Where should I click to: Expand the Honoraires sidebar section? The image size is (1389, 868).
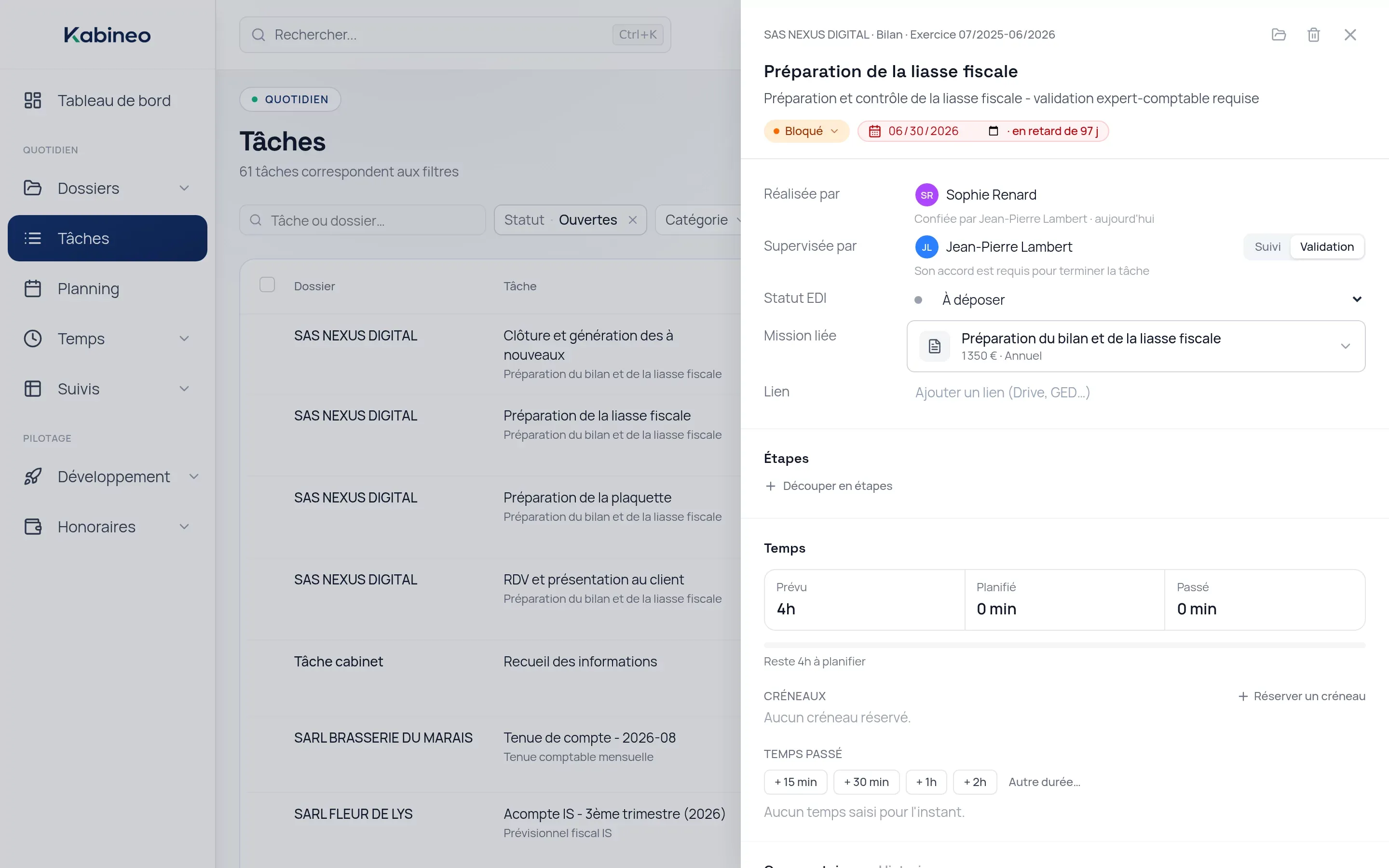pos(184,527)
